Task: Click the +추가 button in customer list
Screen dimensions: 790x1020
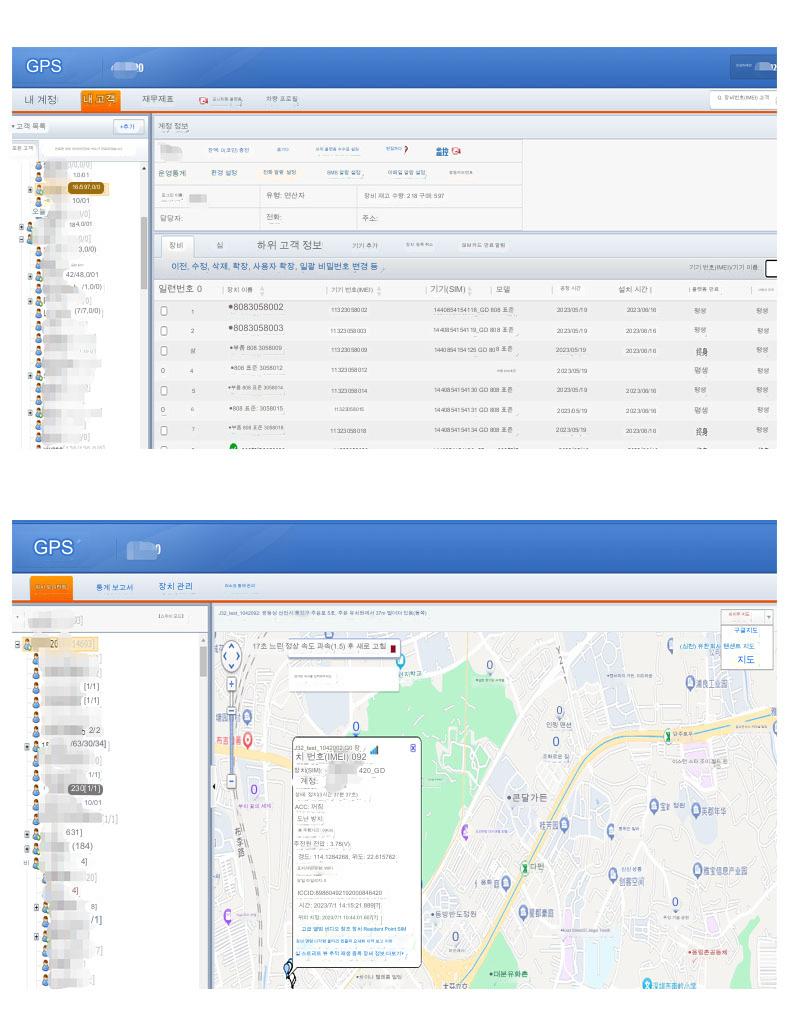Action: pos(129,127)
